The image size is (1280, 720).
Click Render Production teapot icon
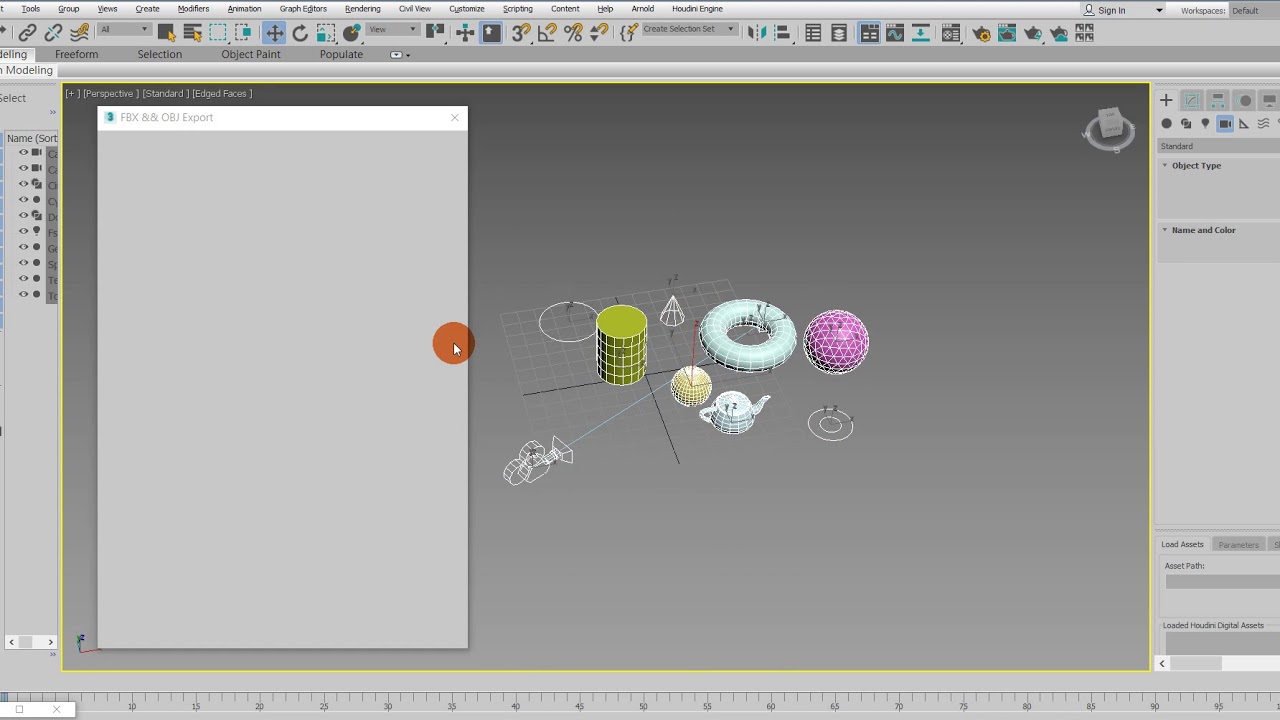(x=1033, y=33)
